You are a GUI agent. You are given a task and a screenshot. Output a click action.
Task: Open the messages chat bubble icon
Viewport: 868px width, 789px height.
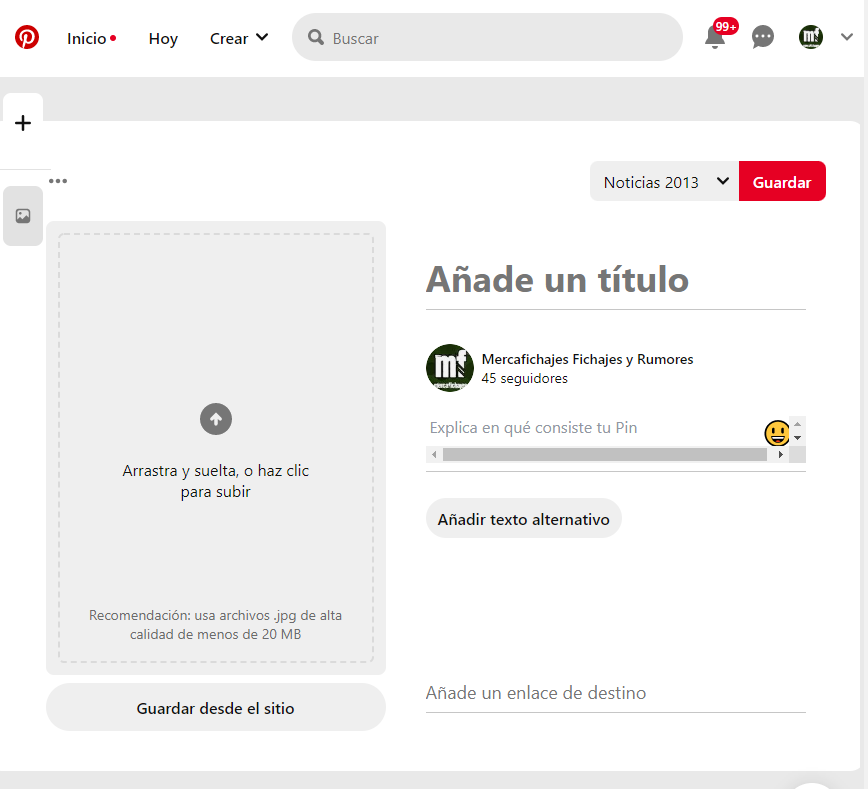(763, 38)
